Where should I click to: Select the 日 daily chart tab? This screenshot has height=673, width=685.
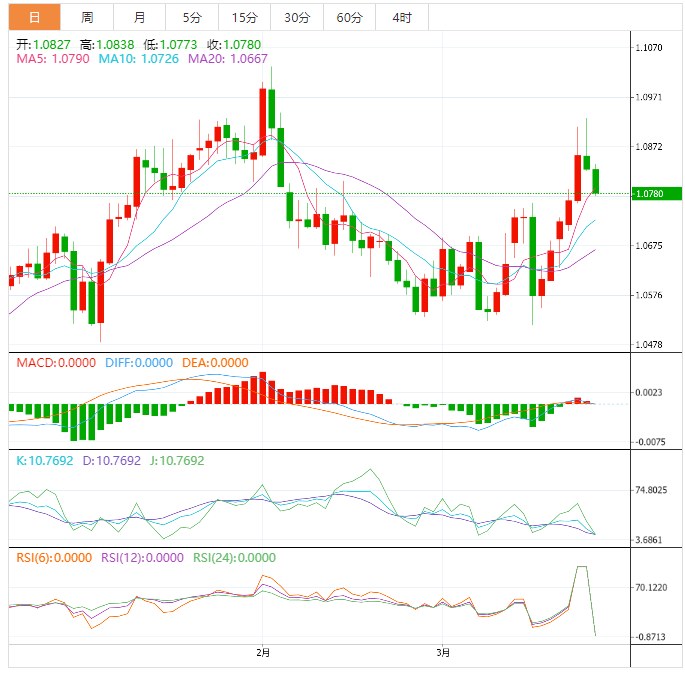[35, 17]
